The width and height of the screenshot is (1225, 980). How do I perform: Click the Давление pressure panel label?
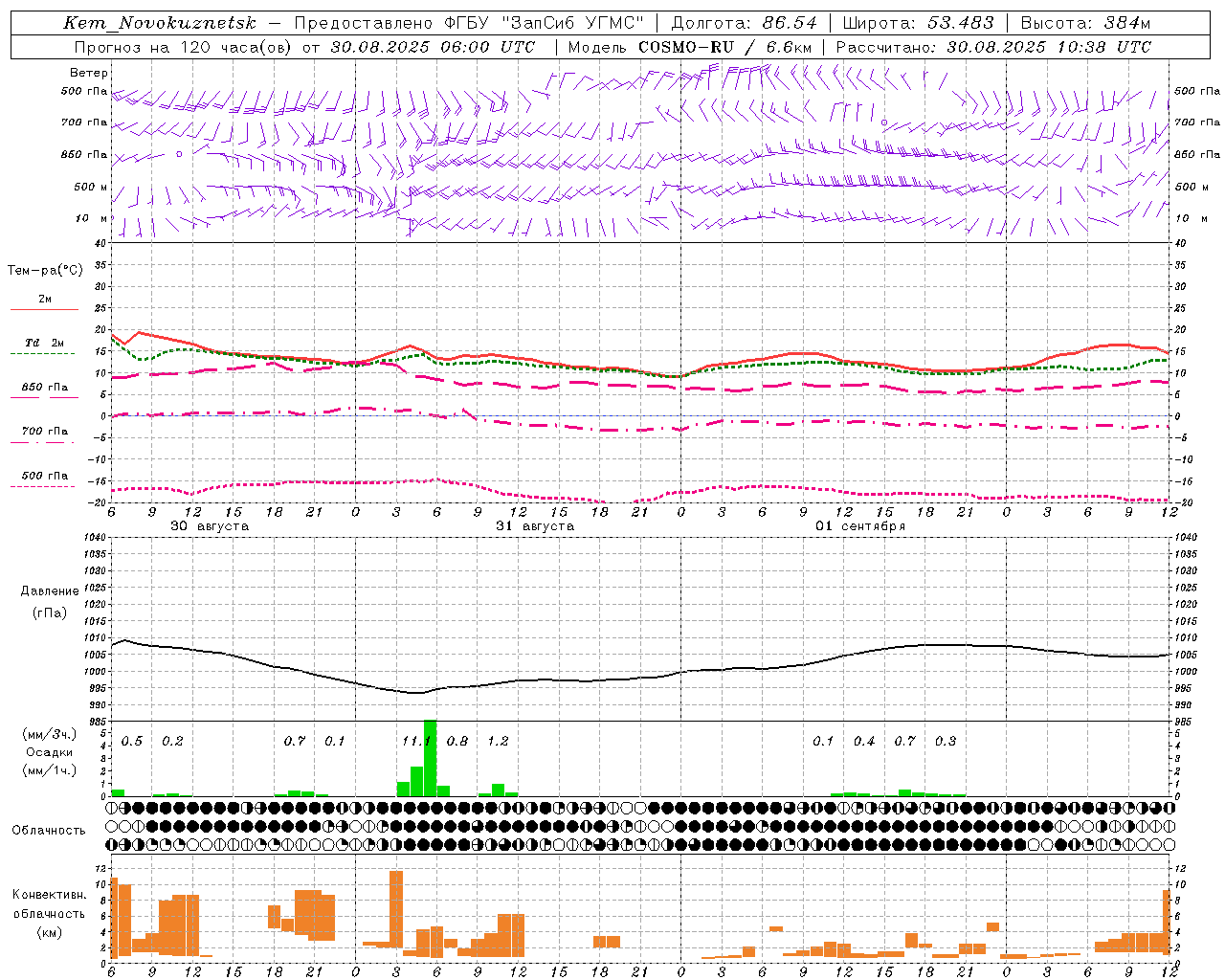[x=50, y=591]
